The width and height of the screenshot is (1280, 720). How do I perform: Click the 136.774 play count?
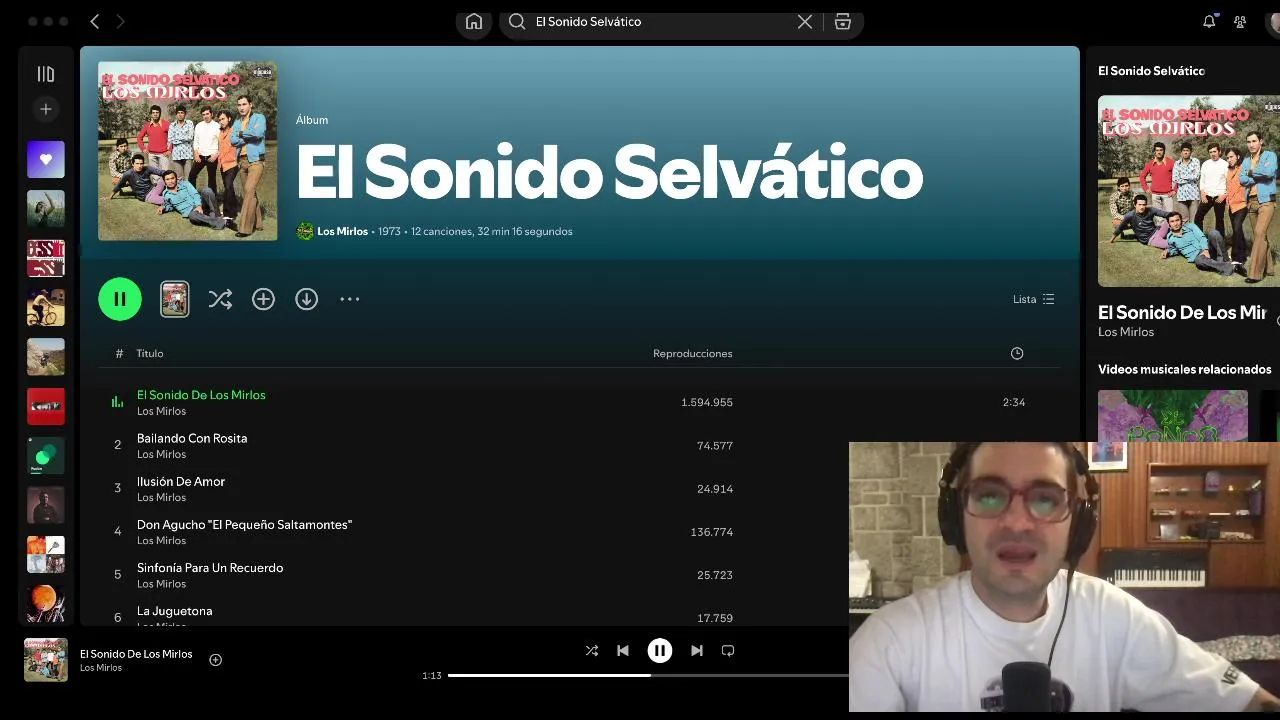pos(712,532)
